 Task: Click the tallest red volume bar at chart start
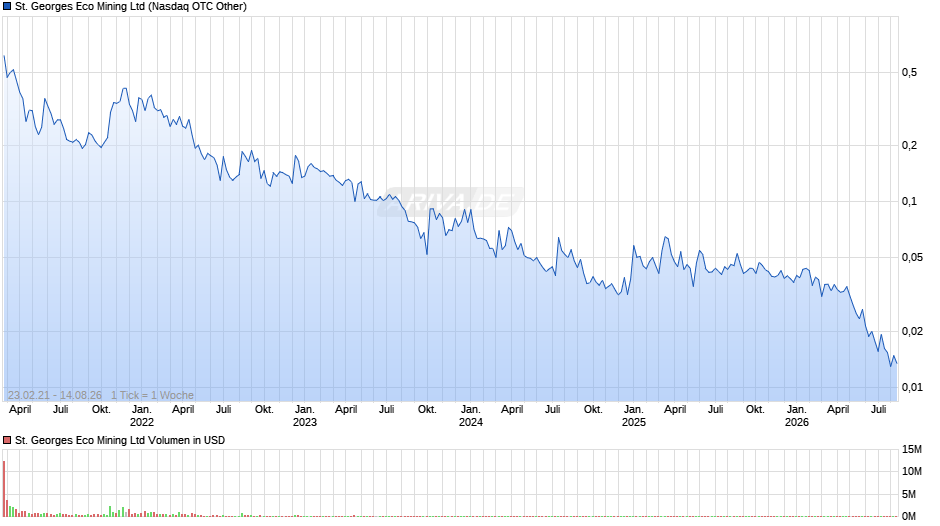point(4,489)
